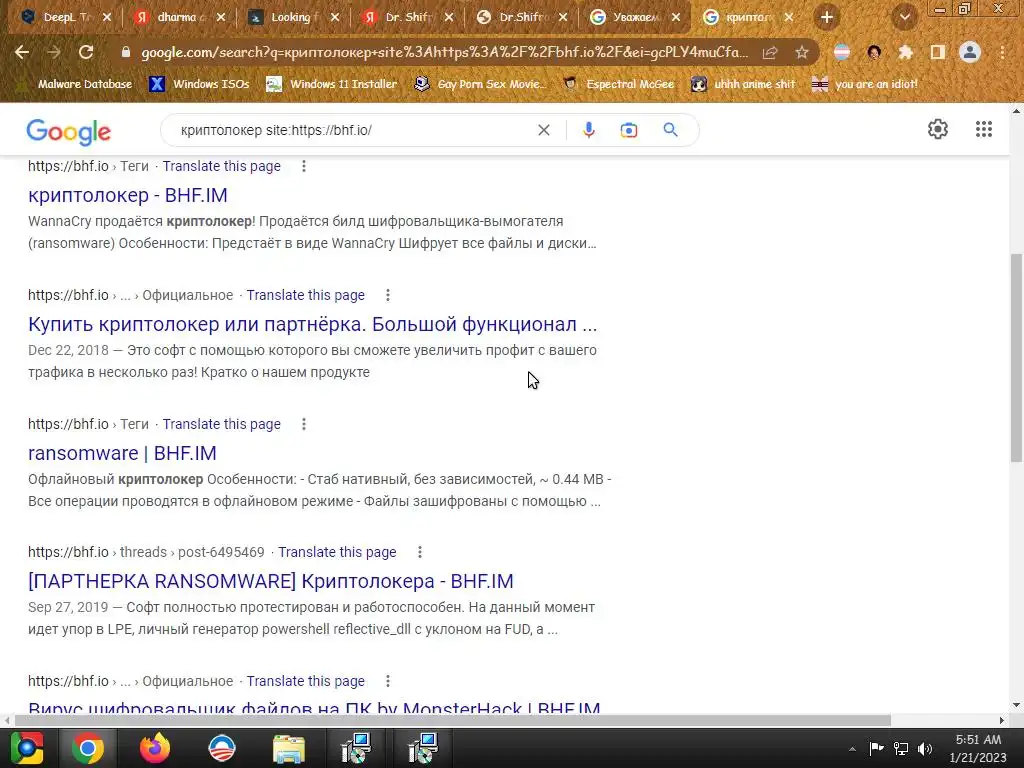Open the Купить криптолокер или партнёрка result
The height and width of the screenshot is (768, 1024).
click(312, 325)
